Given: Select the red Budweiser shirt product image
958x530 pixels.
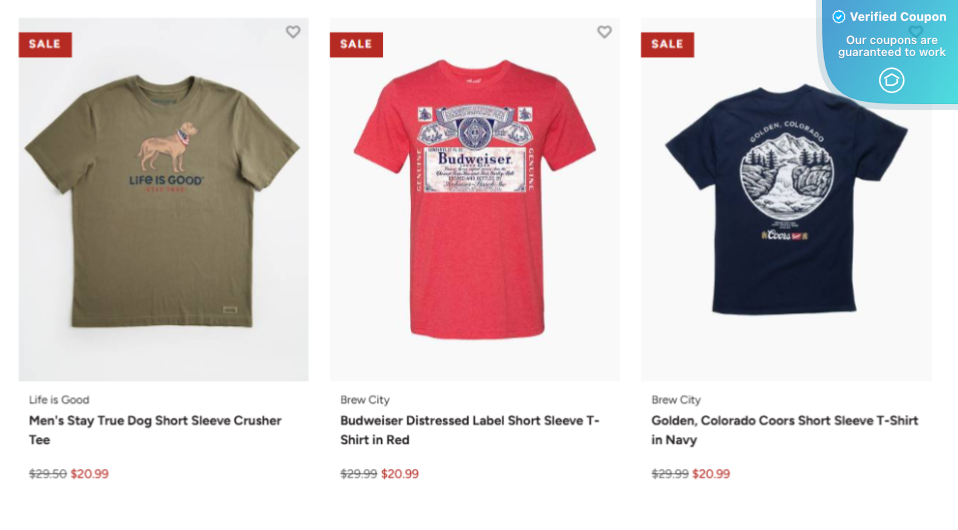Looking at the screenshot, I should pyautogui.click(x=475, y=200).
